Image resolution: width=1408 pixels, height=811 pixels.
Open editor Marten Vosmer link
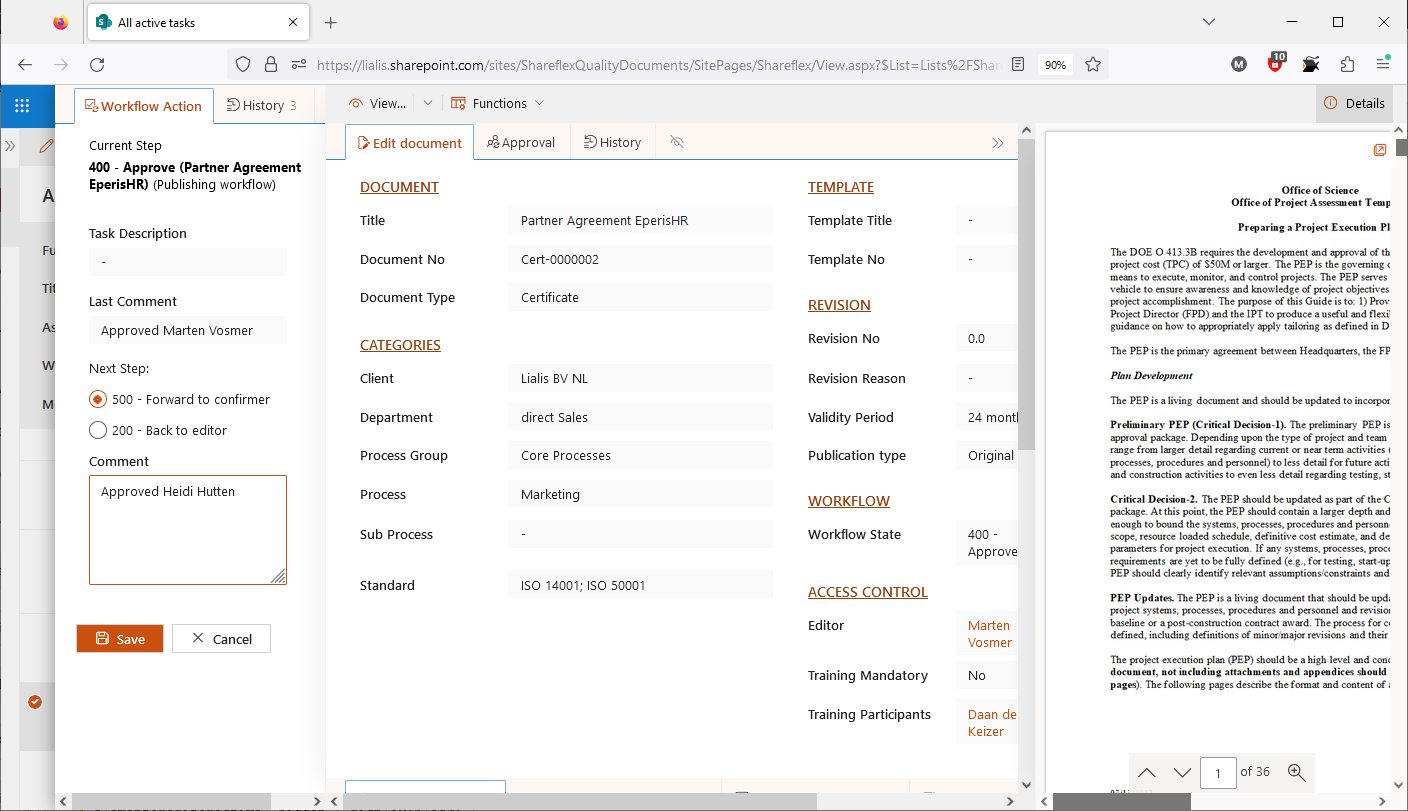(990, 634)
